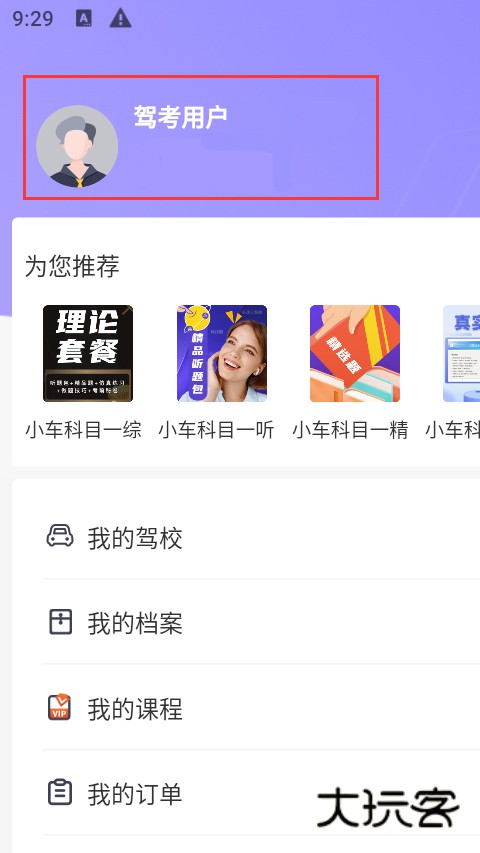This screenshot has width=480, height=853.
Task: Tap the VIP icon beside 我的课程
Action: [x=59, y=707]
